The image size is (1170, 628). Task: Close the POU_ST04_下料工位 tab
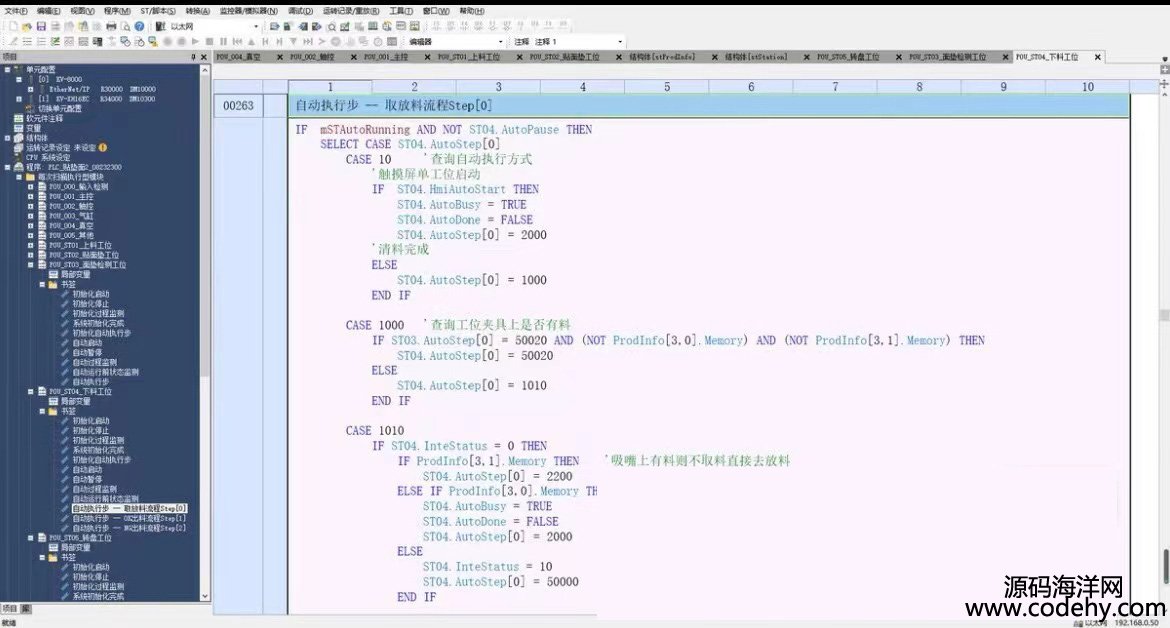coord(1098,57)
